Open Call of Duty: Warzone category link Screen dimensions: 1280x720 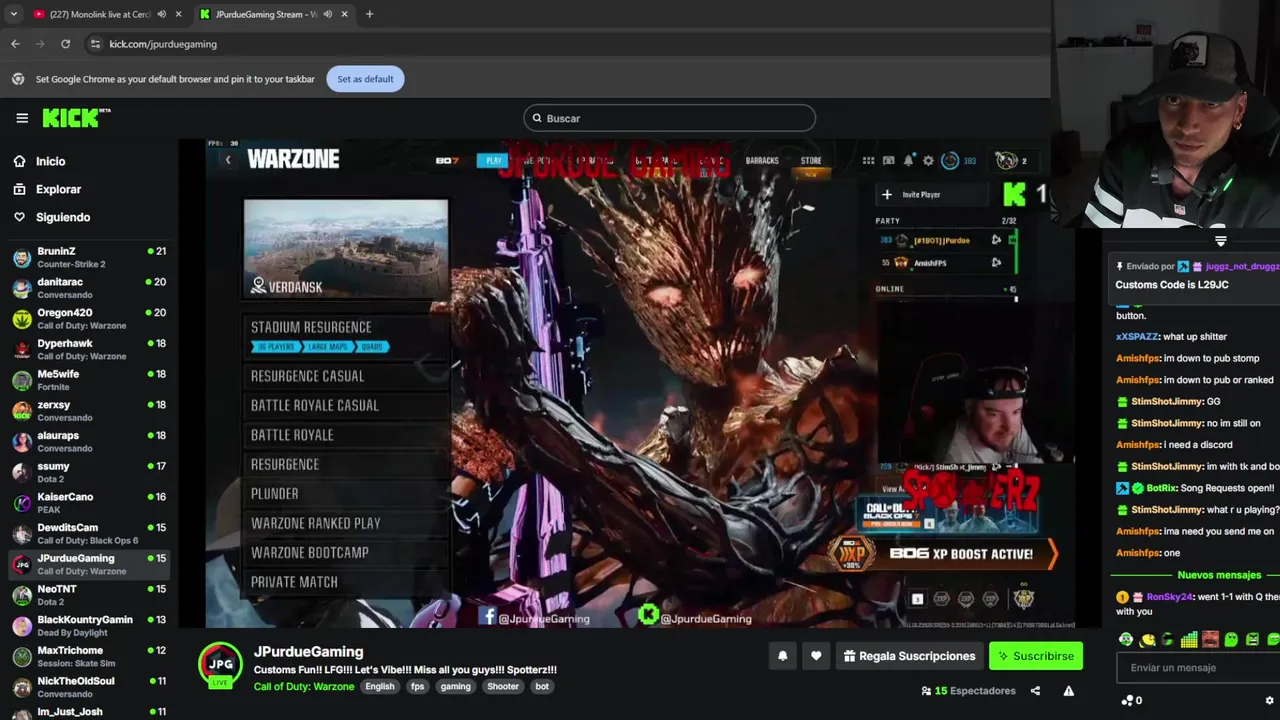pos(304,687)
